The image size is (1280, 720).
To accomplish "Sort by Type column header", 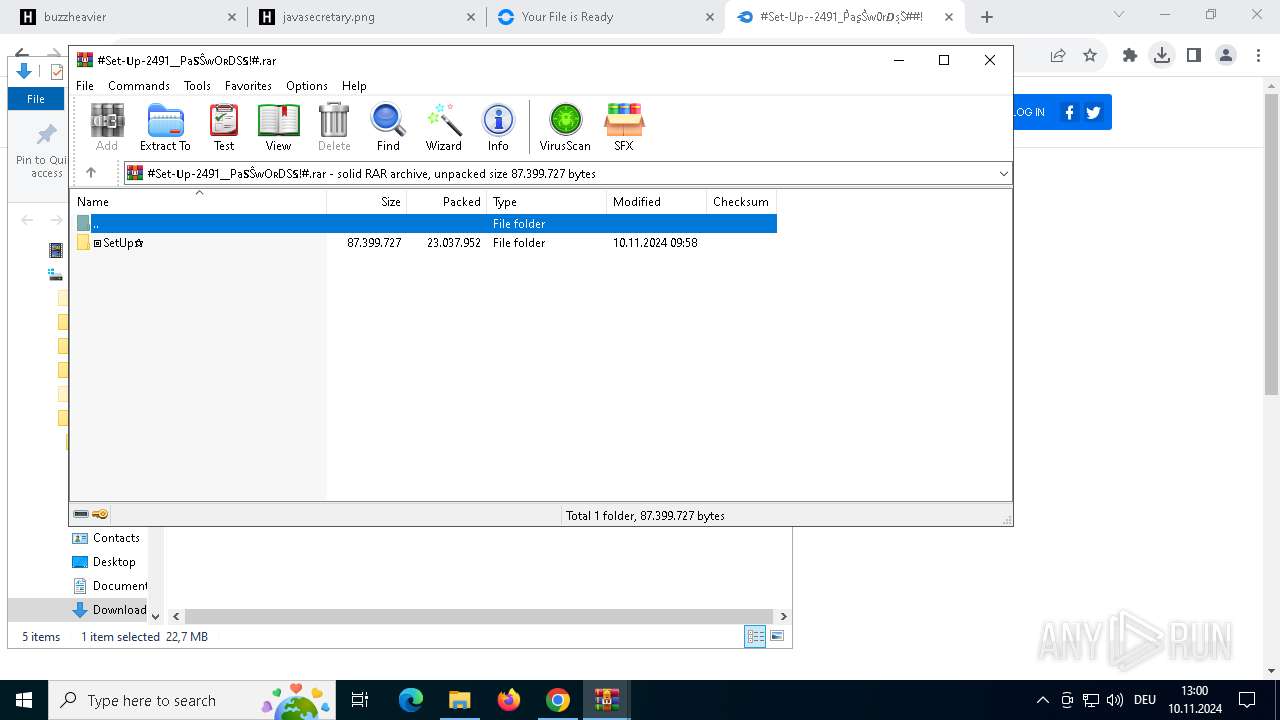I will [x=547, y=201].
